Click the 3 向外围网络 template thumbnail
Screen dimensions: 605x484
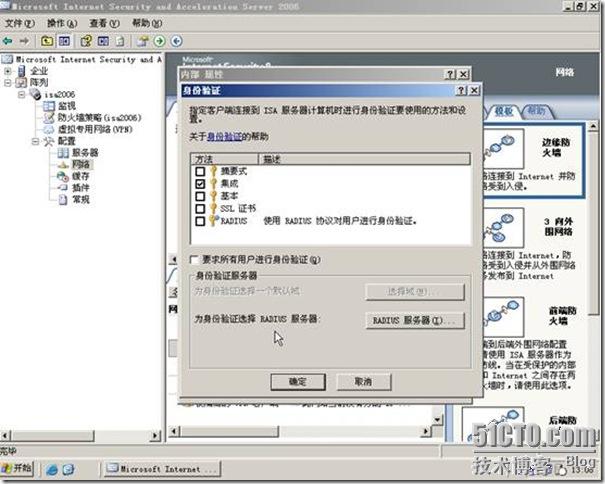pyautogui.click(x=503, y=228)
